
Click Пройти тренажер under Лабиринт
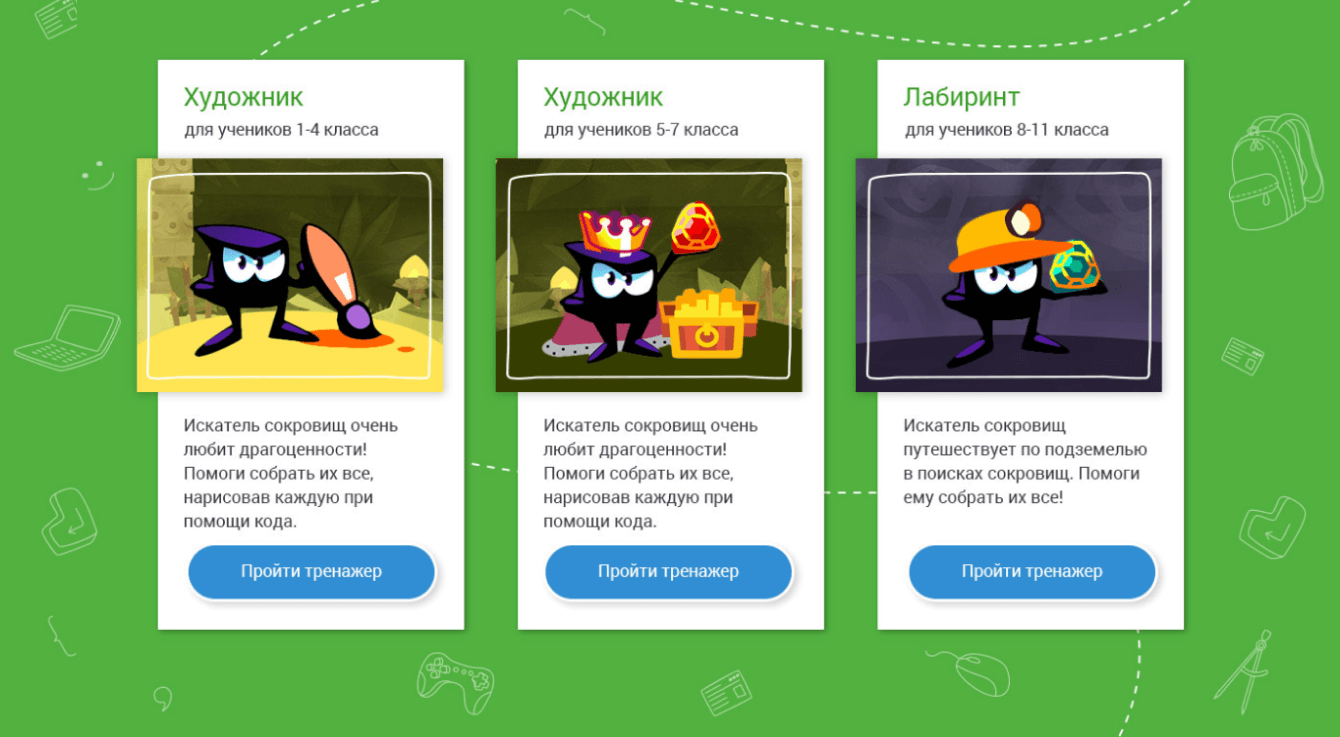click(x=1032, y=572)
